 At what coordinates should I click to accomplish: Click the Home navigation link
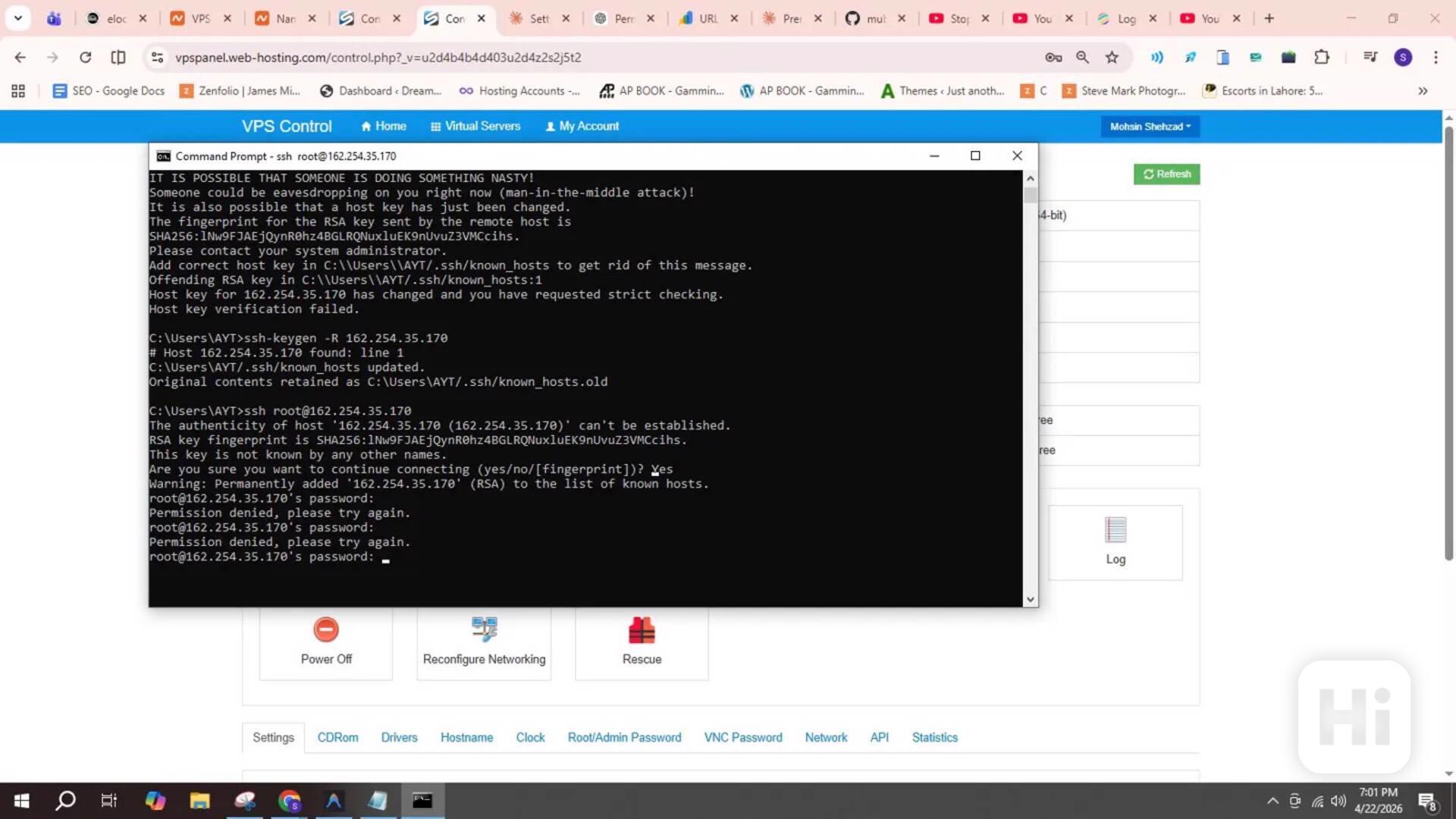[384, 126]
